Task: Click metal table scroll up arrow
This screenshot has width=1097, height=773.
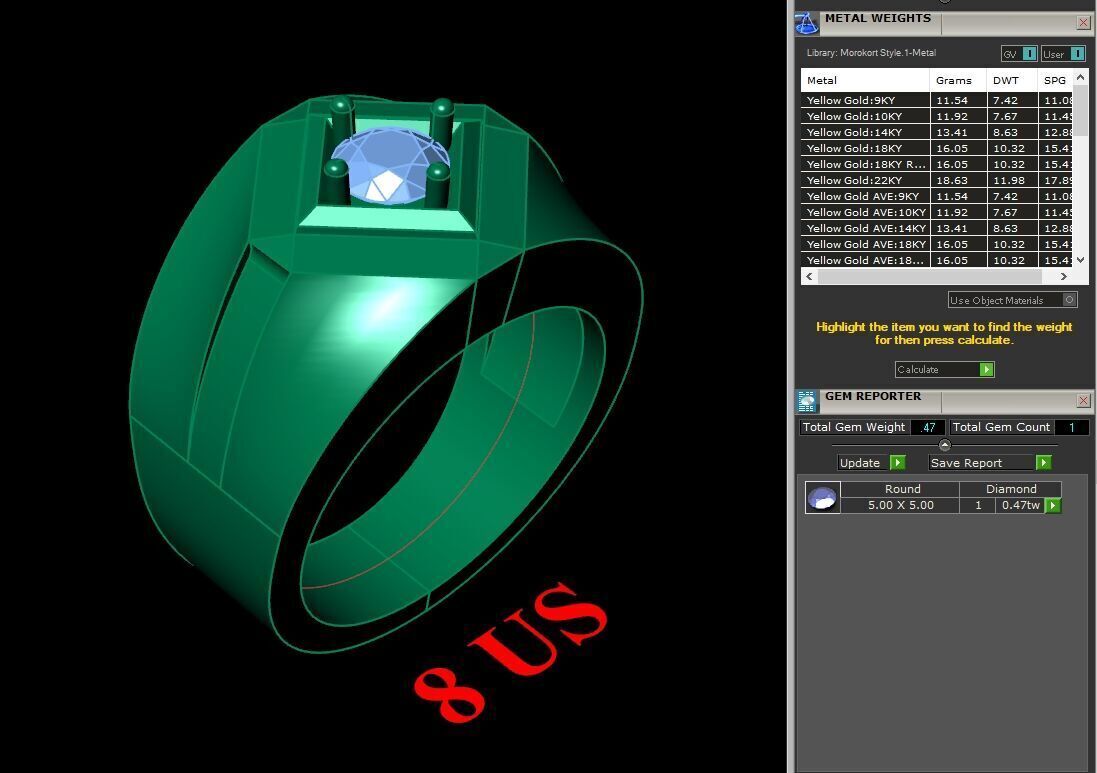Action: pos(1080,77)
